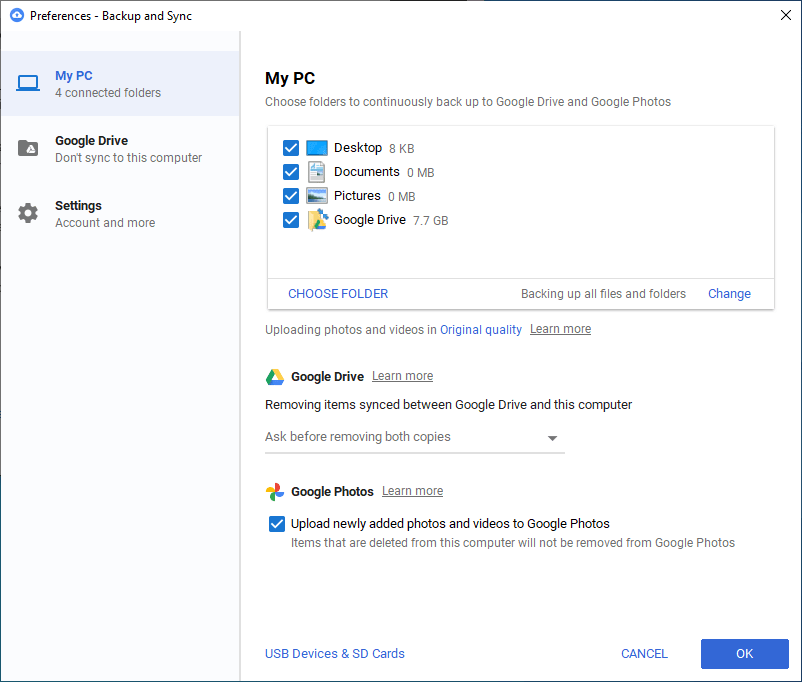Open the upload quality Original quality selector
The height and width of the screenshot is (682, 802).
point(480,328)
